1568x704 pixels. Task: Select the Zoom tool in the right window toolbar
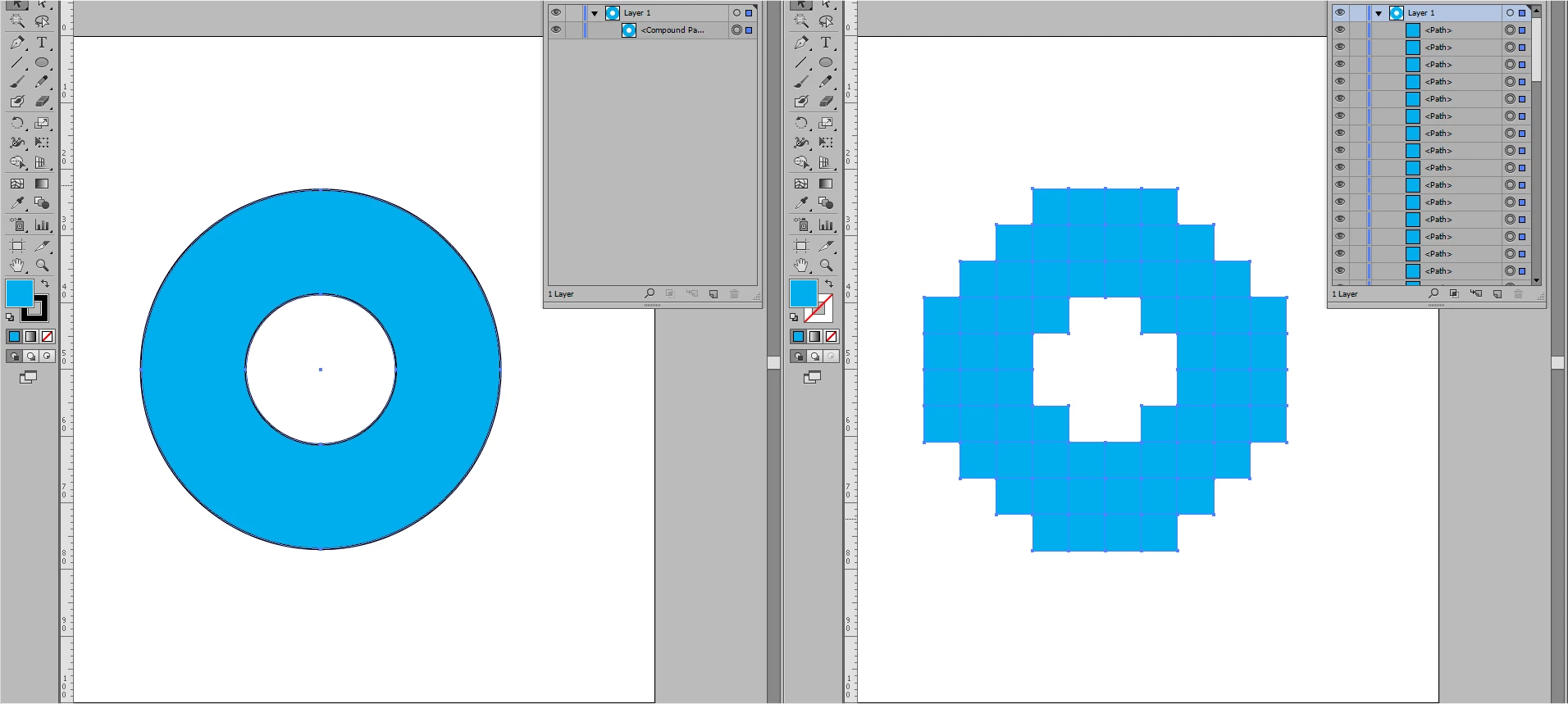pyautogui.click(x=826, y=266)
